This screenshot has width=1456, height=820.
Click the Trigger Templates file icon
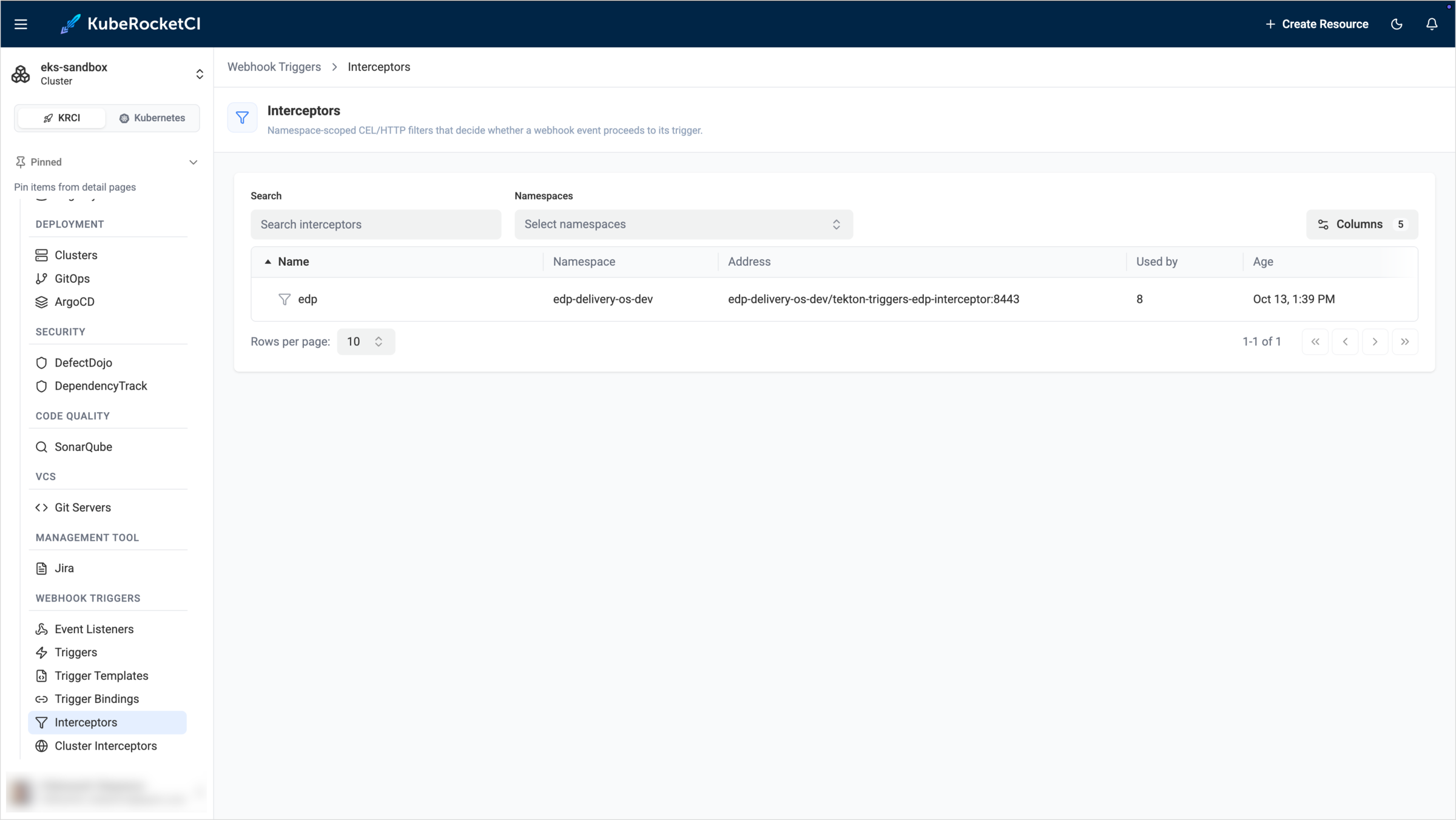[41, 676]
